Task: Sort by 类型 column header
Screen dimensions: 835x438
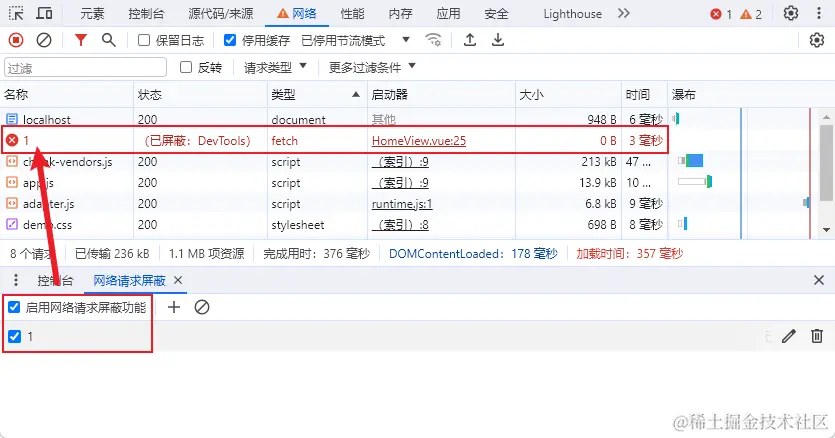Action: [317, 95]
